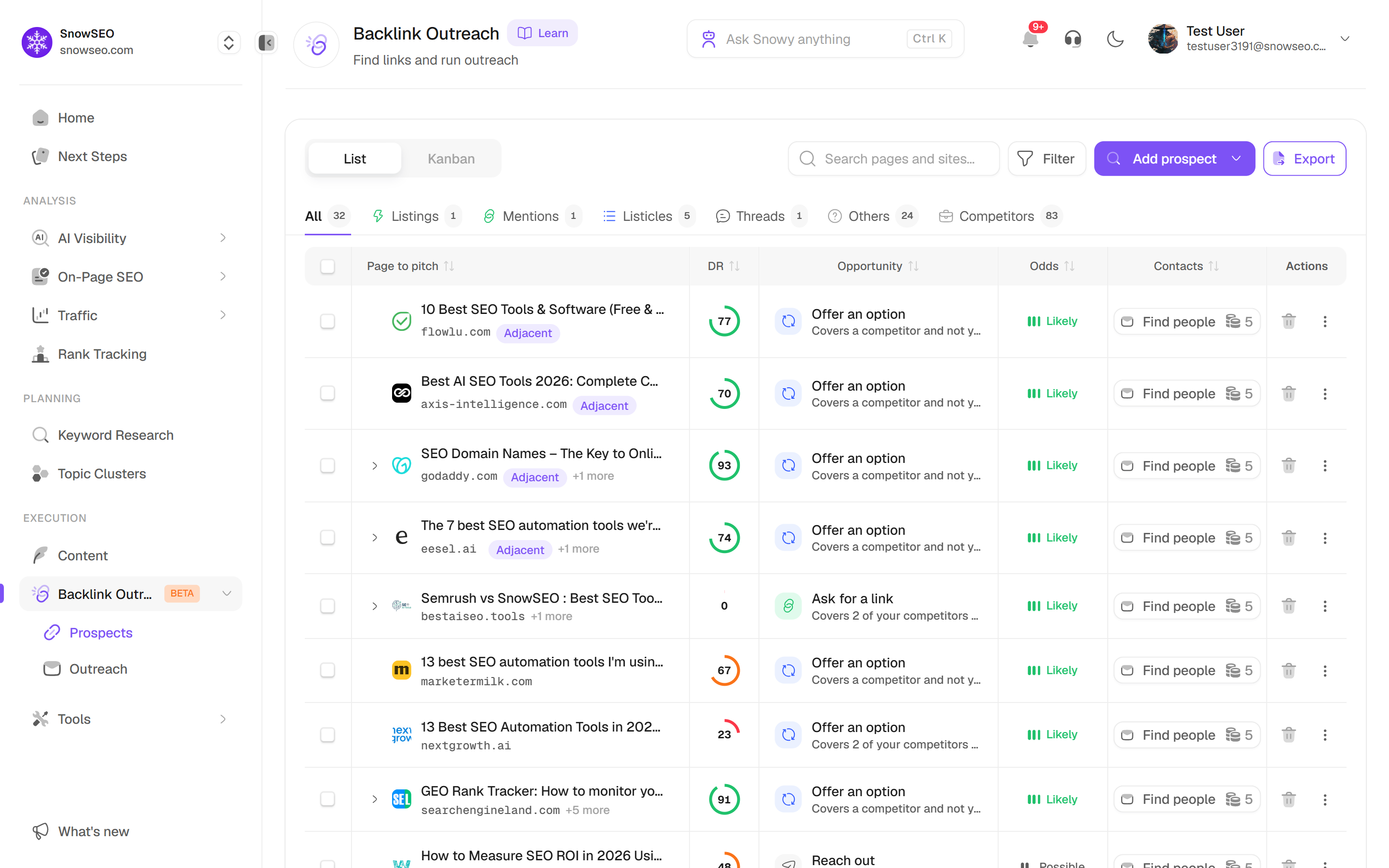Screen dimensions: 1389x868
Task: Open more actions for searchengineland.com row
Action: [x=1325, y=799]
